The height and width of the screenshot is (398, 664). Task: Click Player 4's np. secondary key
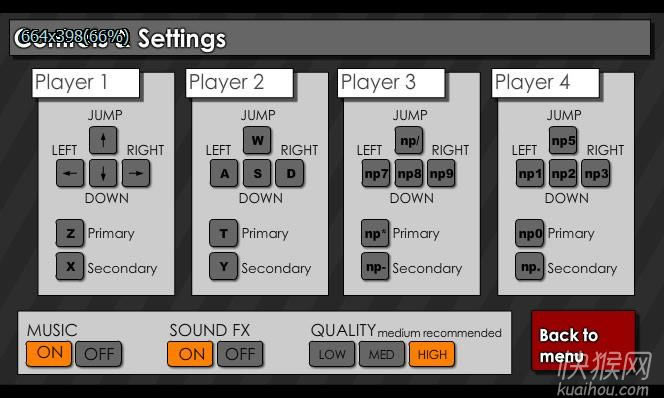click(530, 267)
